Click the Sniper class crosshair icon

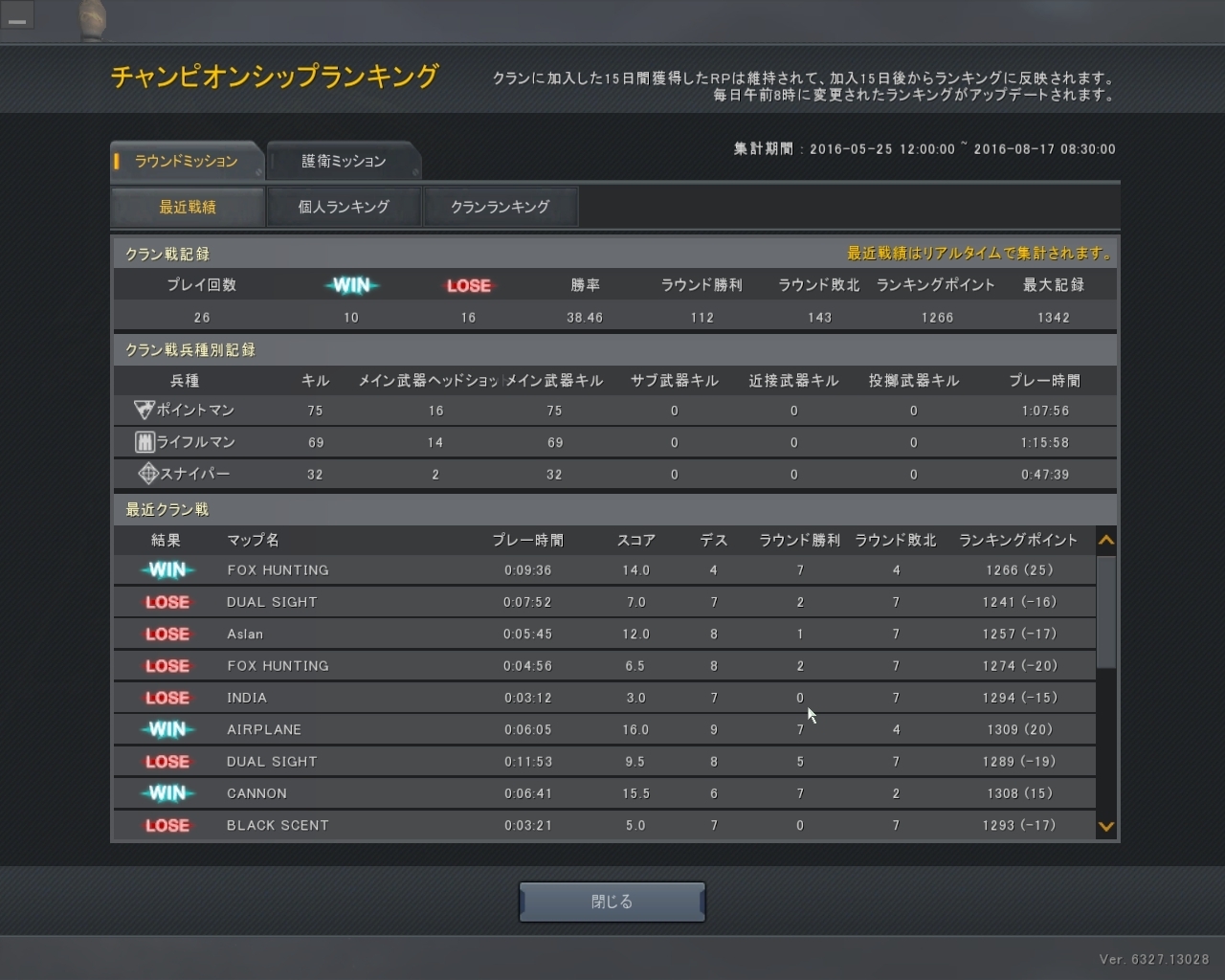click(x=147, y=474)
